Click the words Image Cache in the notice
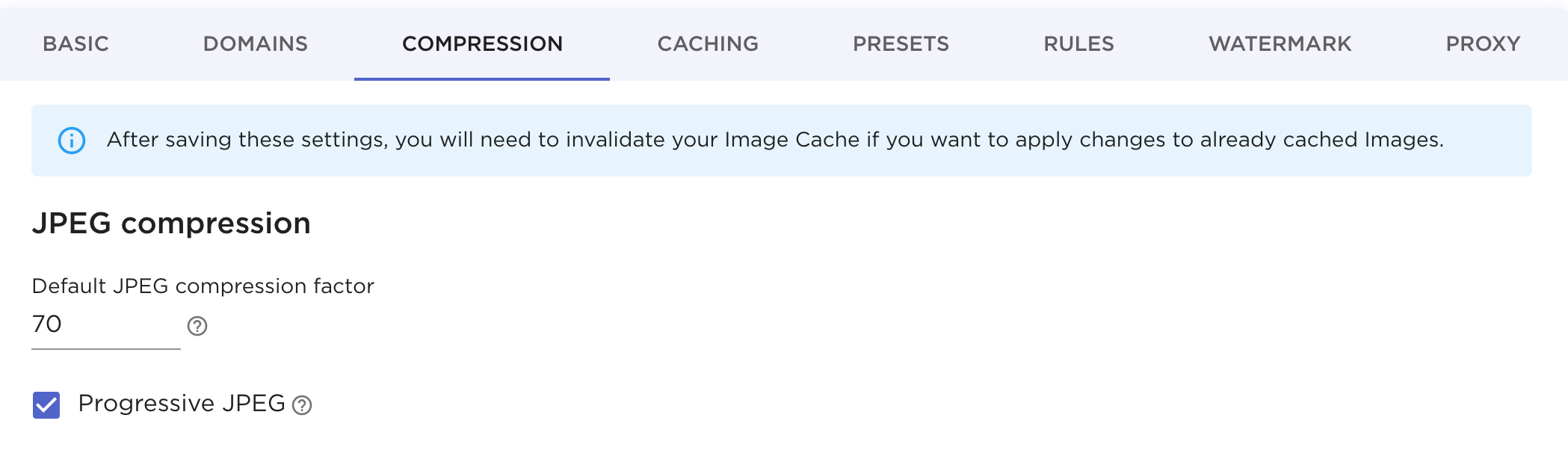Screen dimensions: 1568x471 pos(791,140)
